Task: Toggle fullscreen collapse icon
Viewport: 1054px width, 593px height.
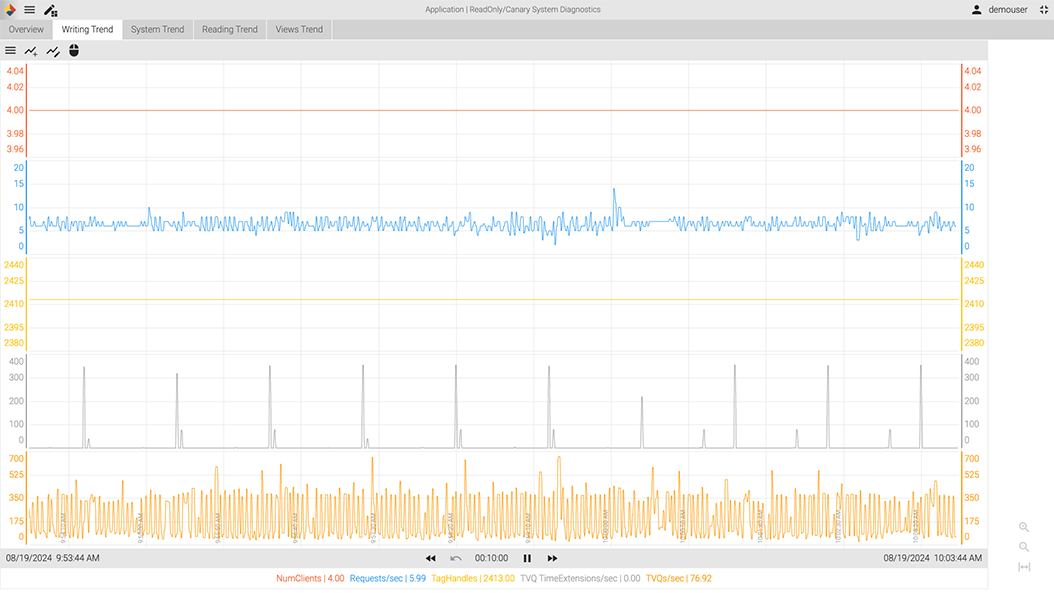Action: coord(1044,10)
